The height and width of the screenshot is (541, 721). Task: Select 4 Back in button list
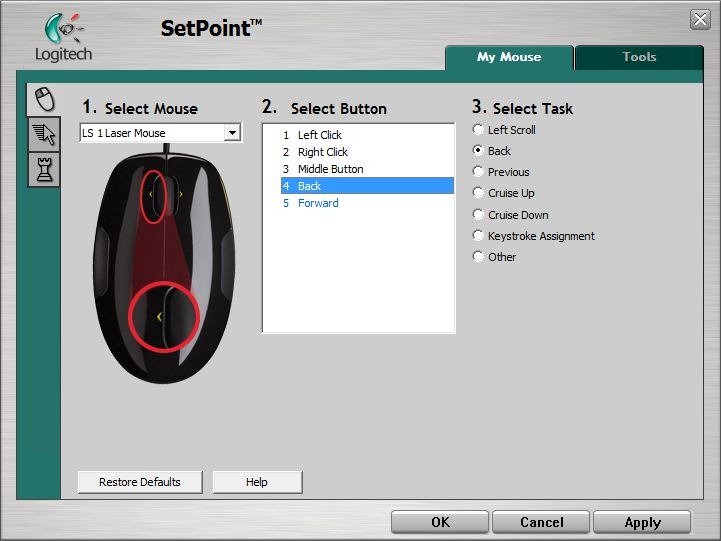(367, 186)
